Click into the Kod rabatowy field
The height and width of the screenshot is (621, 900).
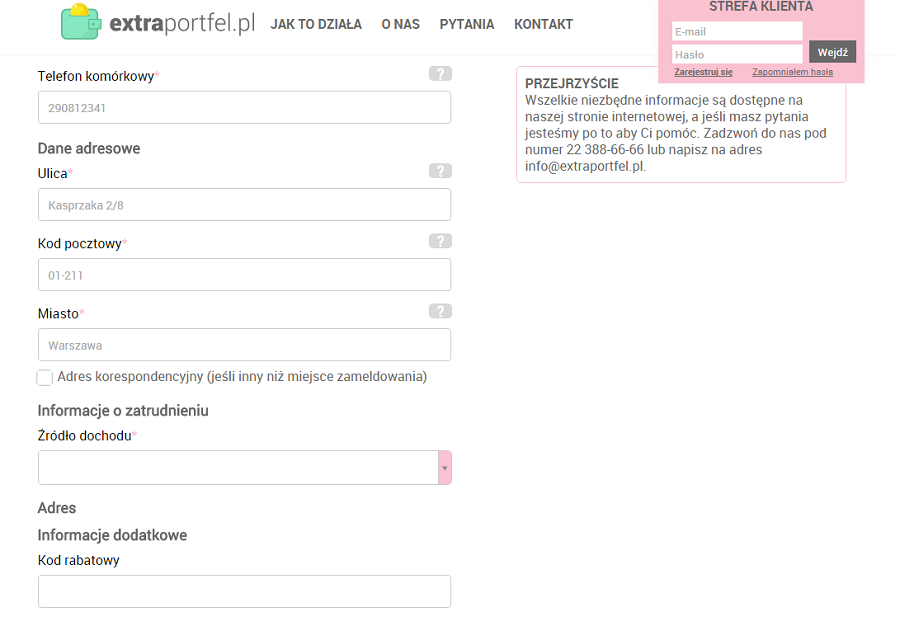click(245, 592)
